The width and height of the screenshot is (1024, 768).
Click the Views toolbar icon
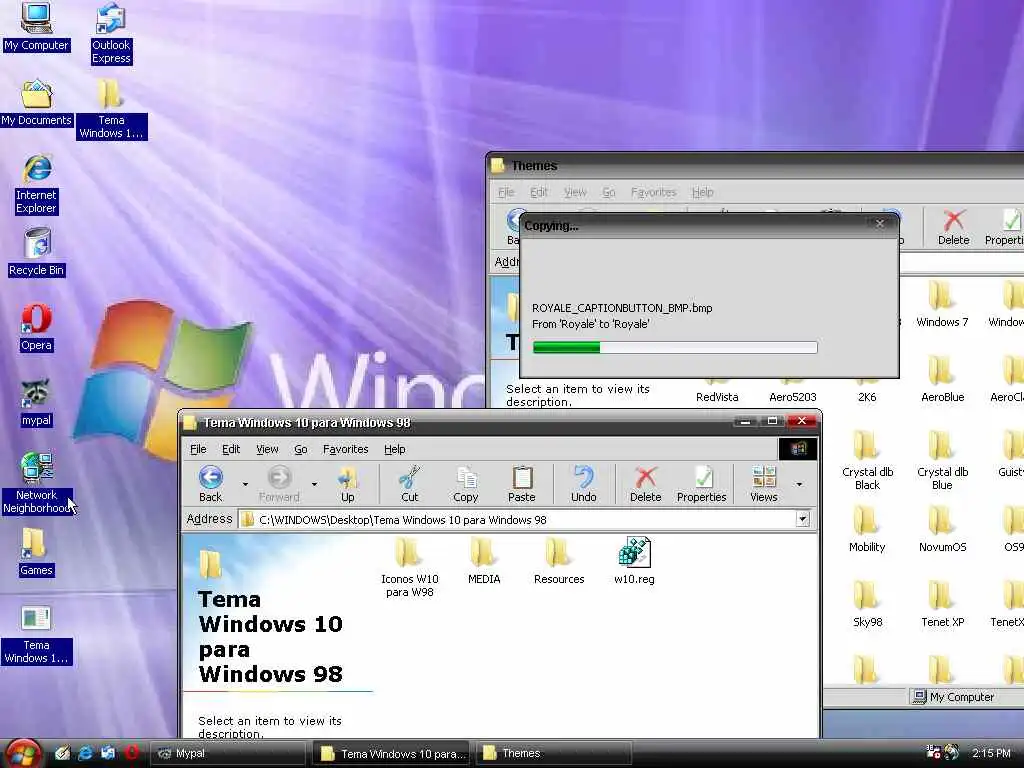click(x=763, y=484)
